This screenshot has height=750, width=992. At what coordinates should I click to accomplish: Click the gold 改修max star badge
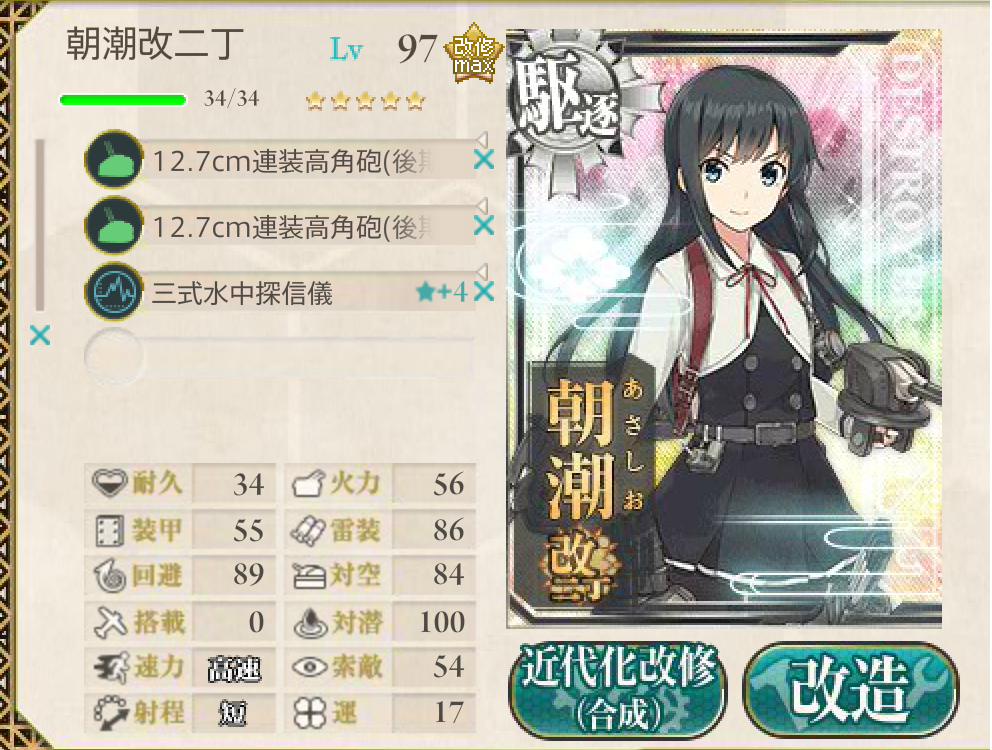point(473,54)
